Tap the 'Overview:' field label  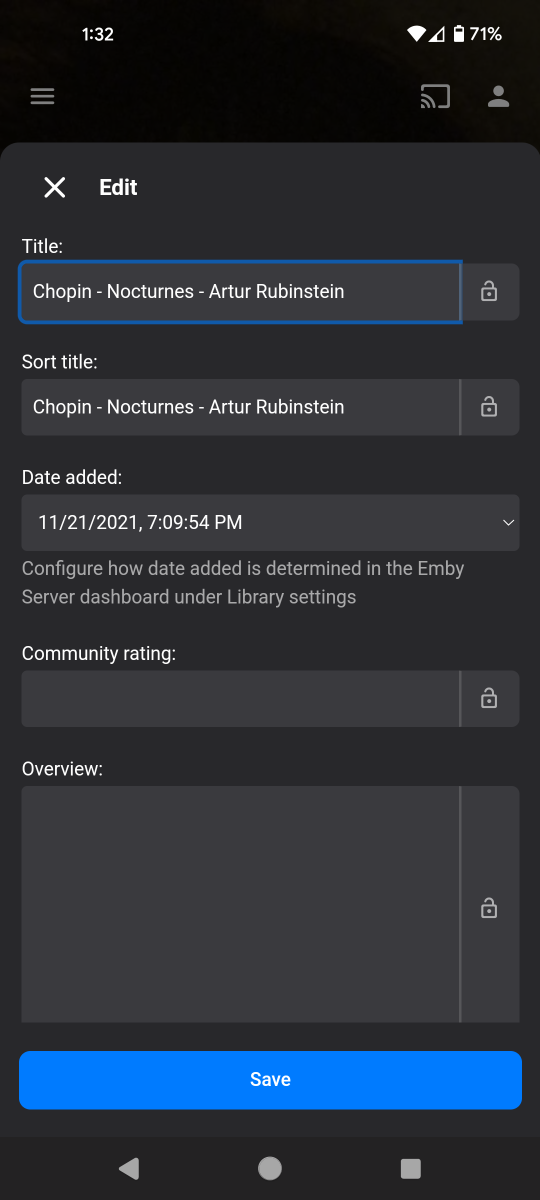(x=63, y=769)
